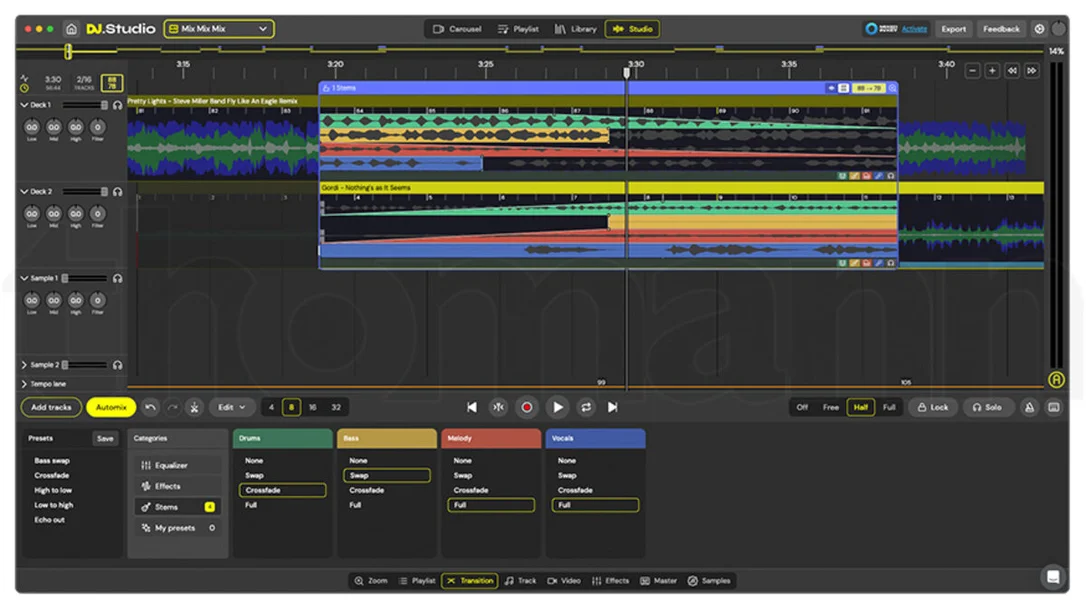The image size is (1086, 610).
Task: Select Half snap mode toggle
Action: tap(860, 408)
